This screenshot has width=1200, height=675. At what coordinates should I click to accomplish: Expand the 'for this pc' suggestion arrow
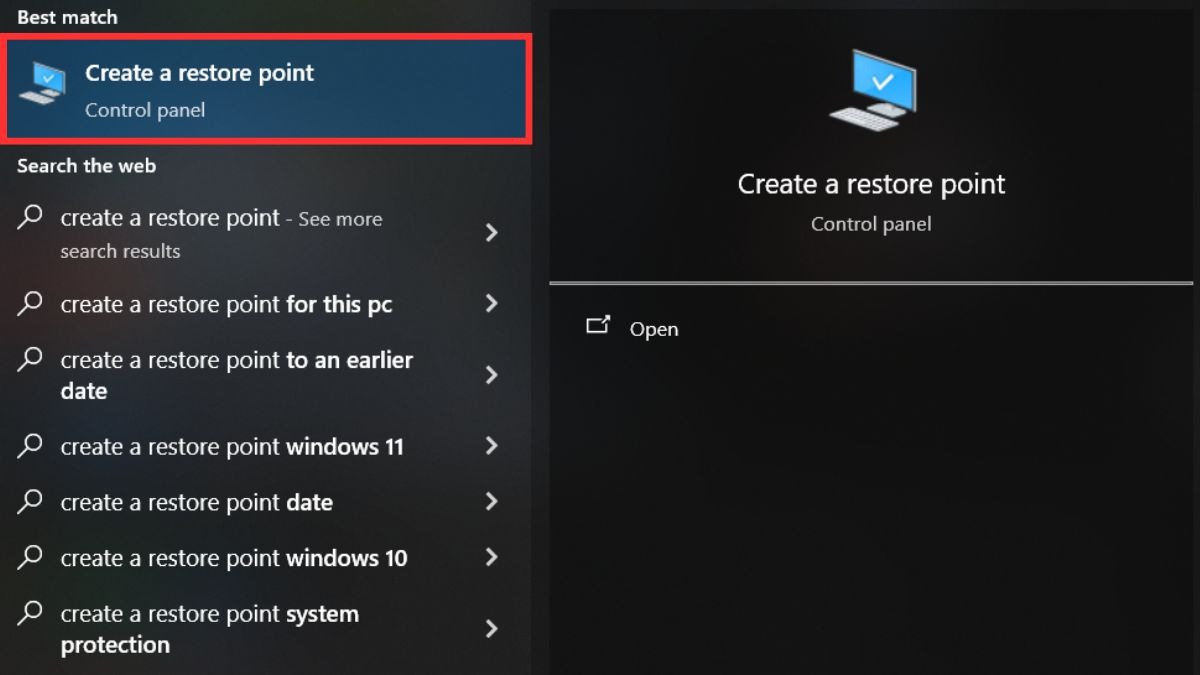tap(491, 303)
